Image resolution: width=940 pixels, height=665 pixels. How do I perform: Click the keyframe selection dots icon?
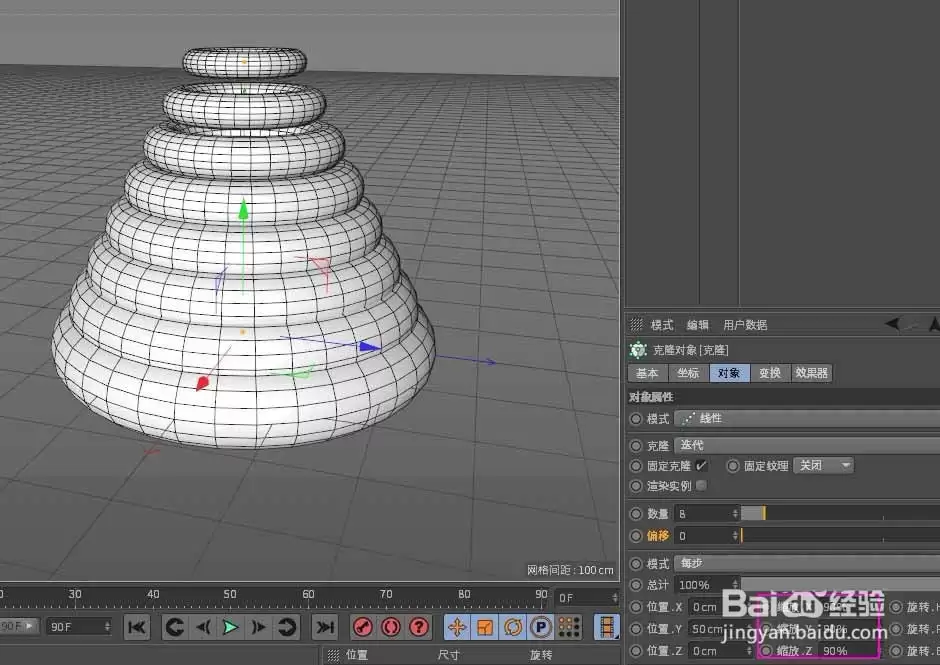coord(567,628)
